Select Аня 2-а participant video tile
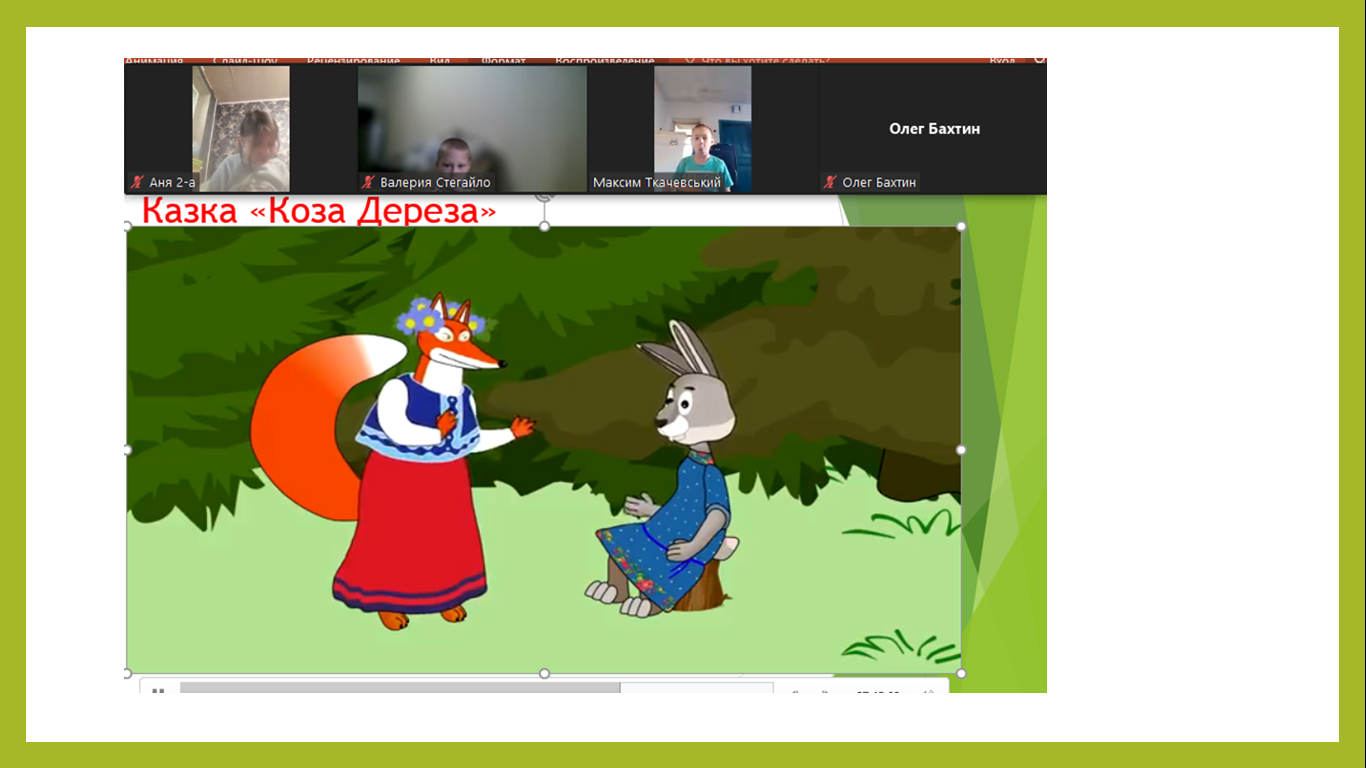Screen dimensions: 1366x768 241,128
